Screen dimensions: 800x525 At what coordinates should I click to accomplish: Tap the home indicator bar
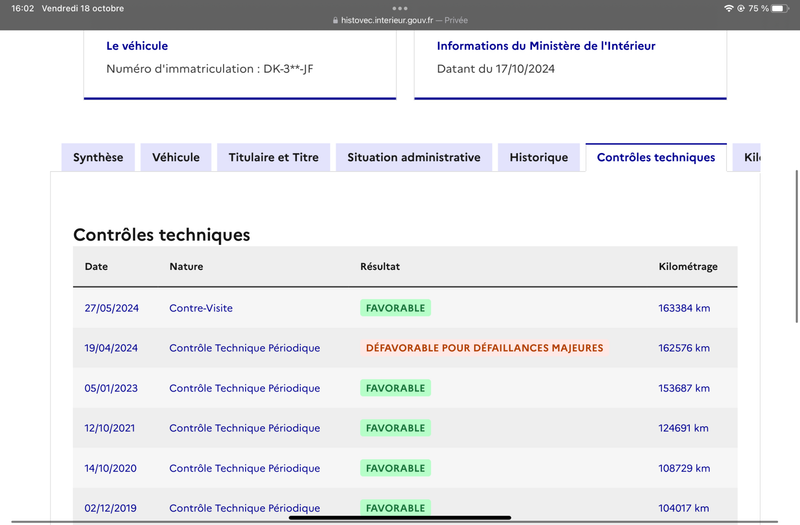400,517
